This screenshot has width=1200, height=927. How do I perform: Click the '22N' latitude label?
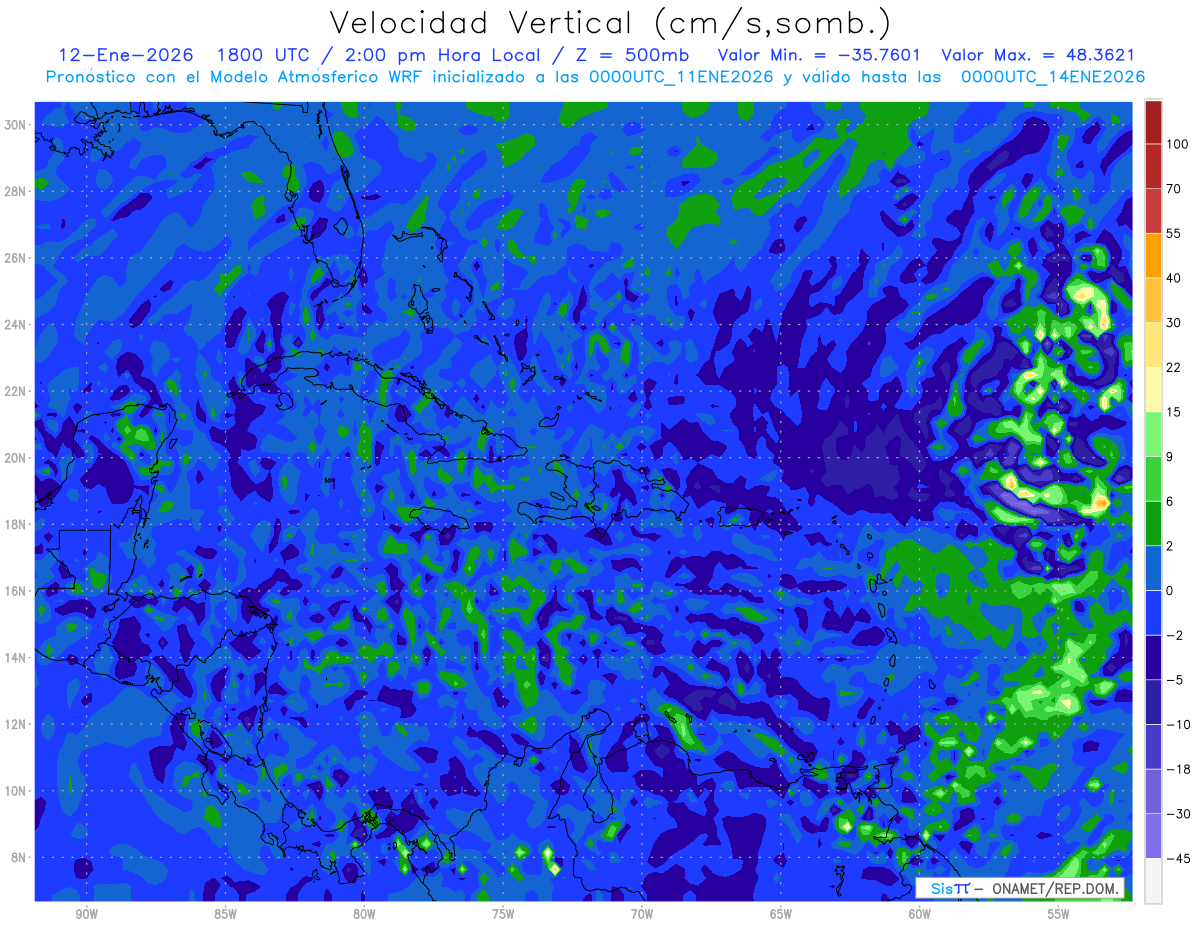click(x=17, y=391)
